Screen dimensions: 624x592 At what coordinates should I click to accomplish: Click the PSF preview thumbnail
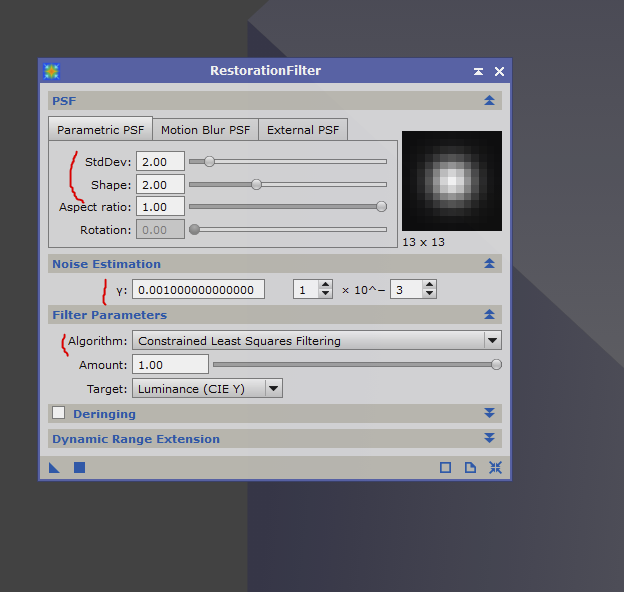pos(452,181)
